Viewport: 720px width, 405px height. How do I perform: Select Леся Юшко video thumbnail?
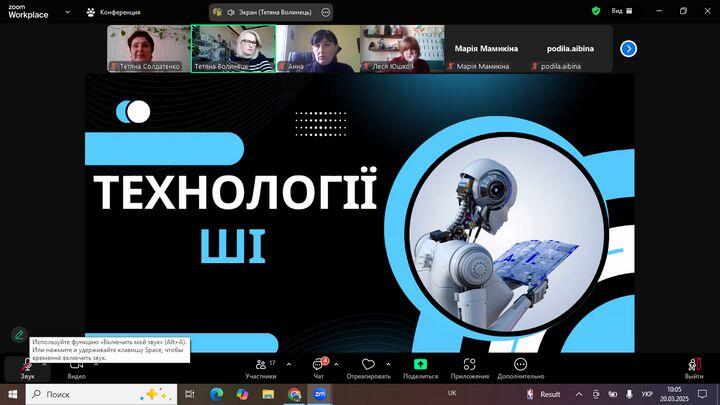(x=402, y=49)
